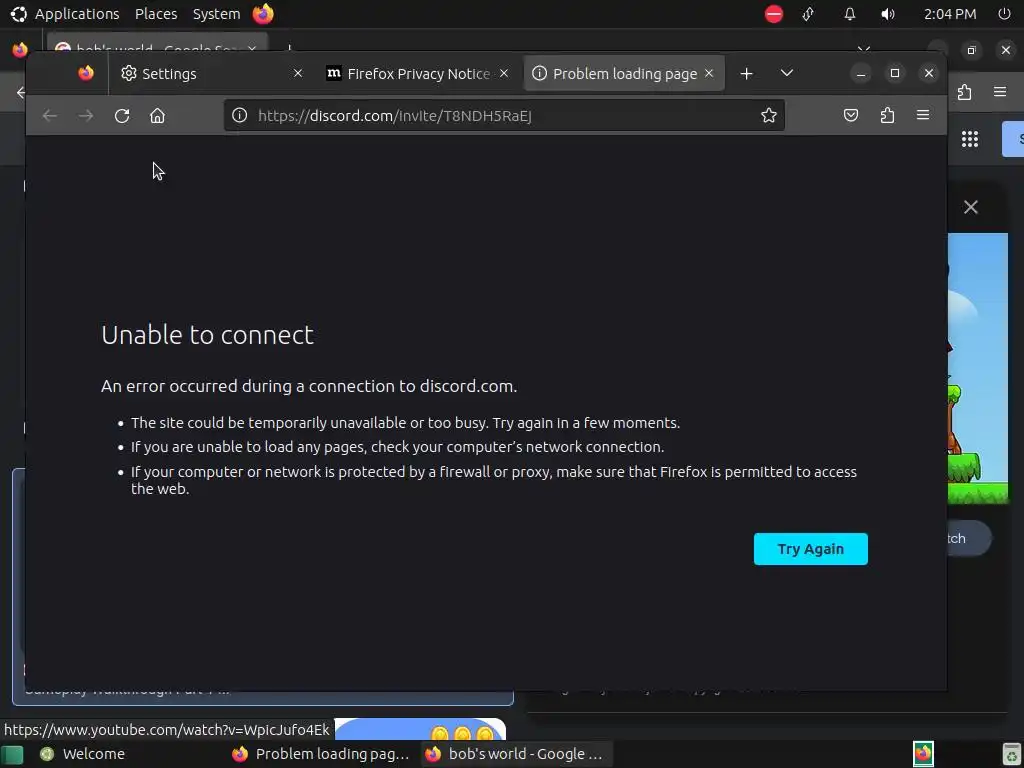
Task: Click the show desktop icon in taskbar
Action: point(12,754)
